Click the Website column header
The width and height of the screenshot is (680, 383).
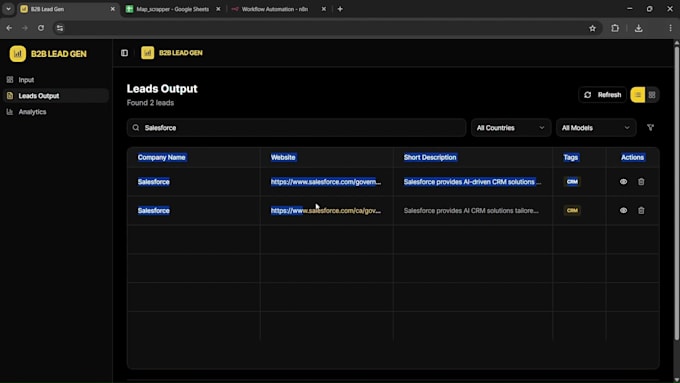[x=283, y=157]
